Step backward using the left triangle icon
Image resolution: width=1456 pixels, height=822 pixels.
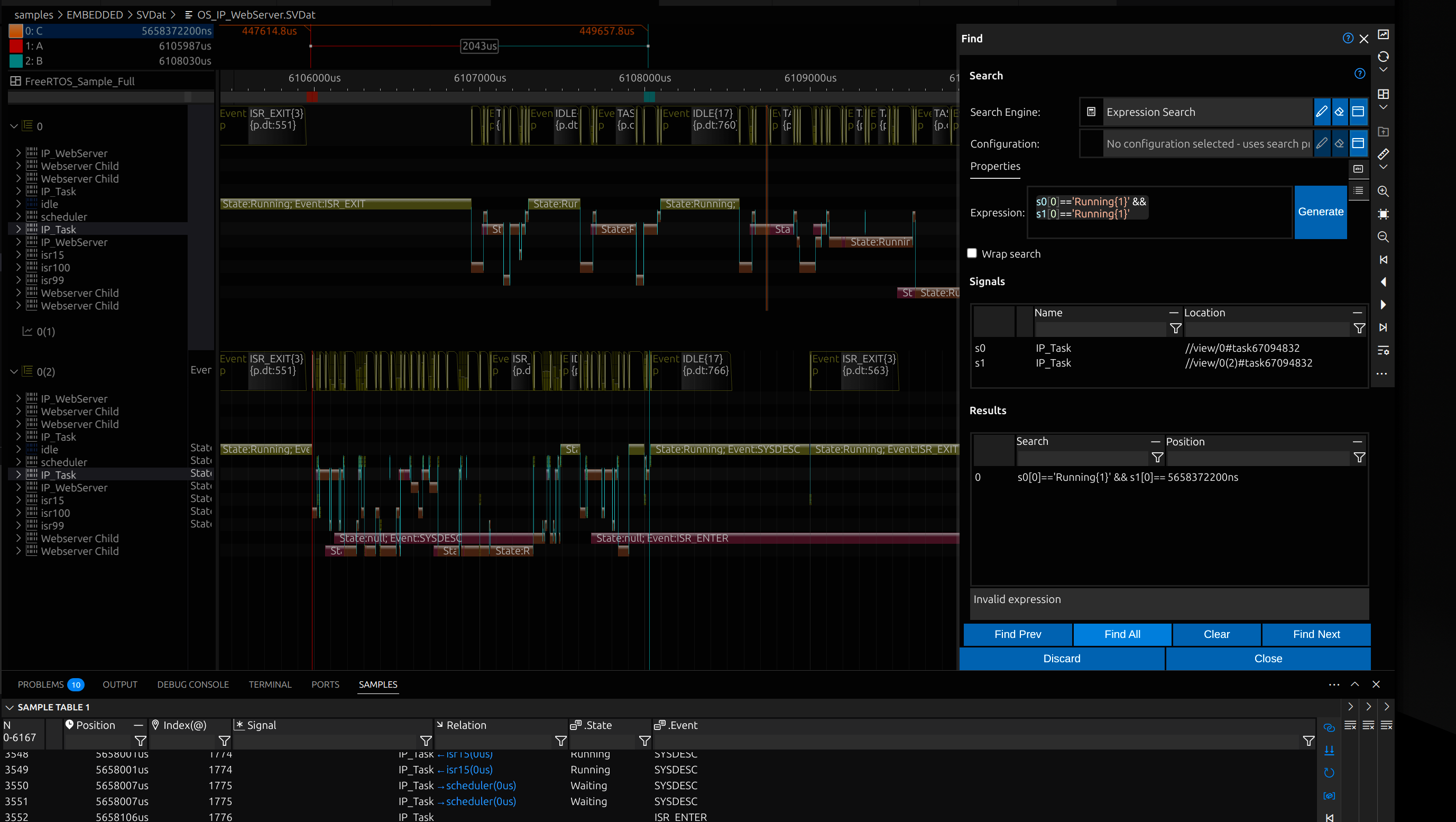(x=1383, y=282)
